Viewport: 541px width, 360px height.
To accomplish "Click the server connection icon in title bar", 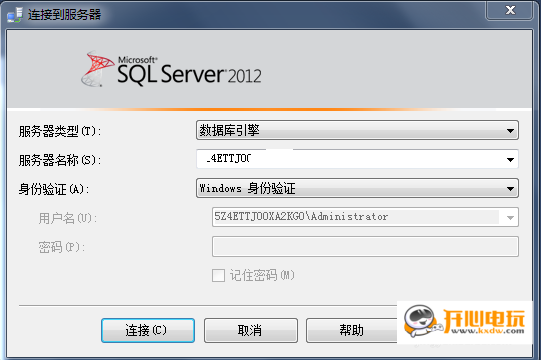I will point(15,14).
